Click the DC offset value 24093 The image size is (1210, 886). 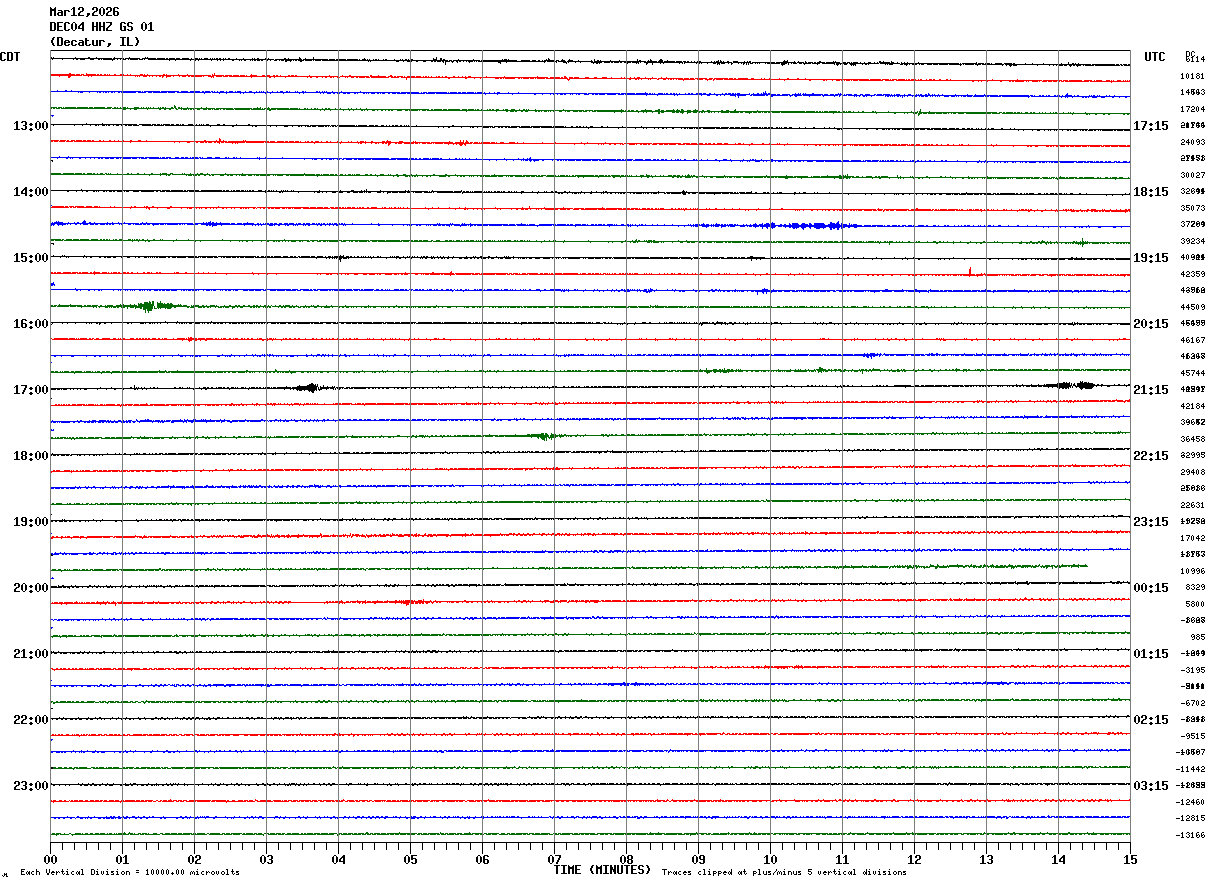[1192, 142]
